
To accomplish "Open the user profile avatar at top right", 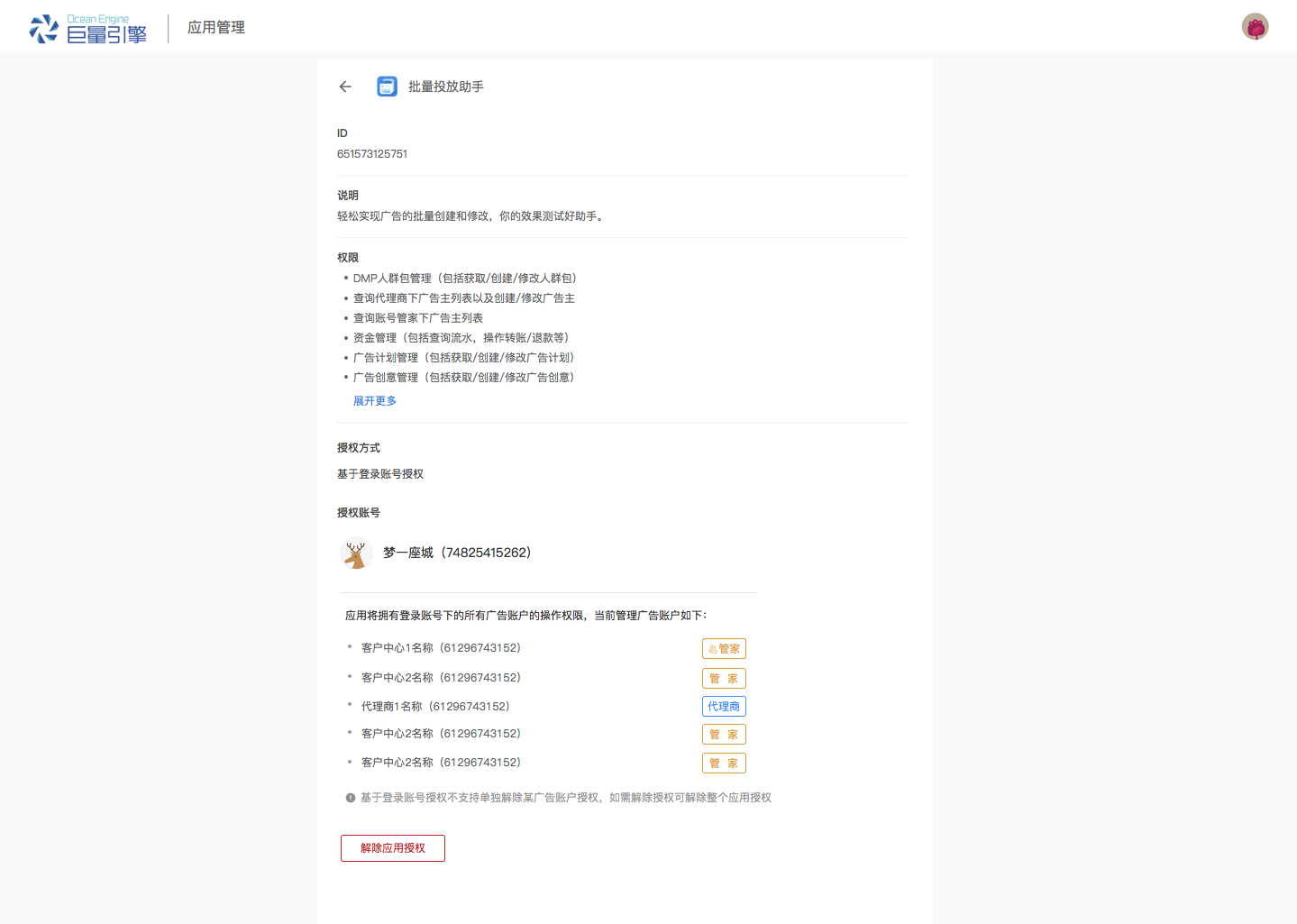I will coord(1255,27).
